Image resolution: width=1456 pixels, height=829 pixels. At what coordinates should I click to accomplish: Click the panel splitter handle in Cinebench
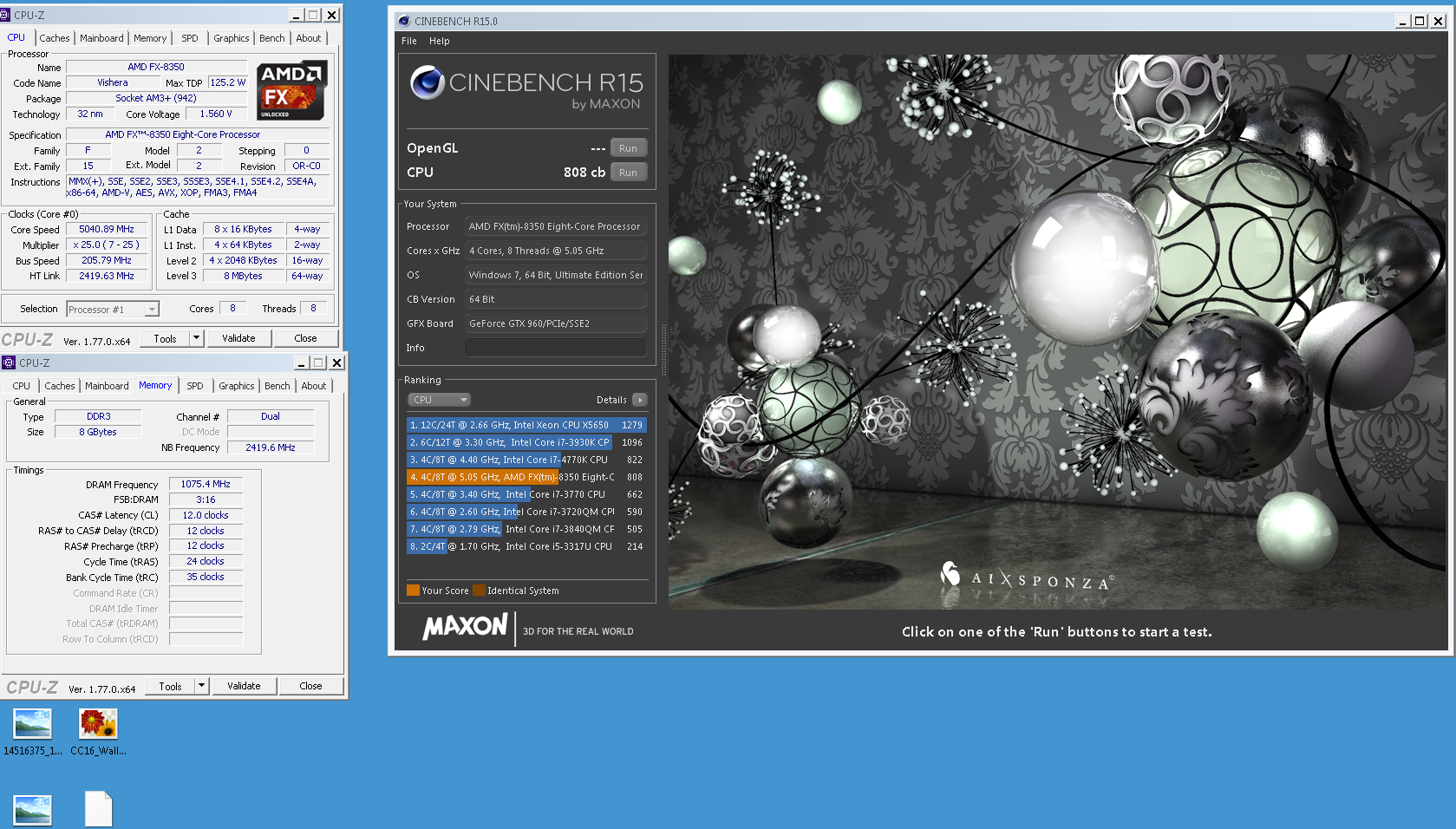663,349
